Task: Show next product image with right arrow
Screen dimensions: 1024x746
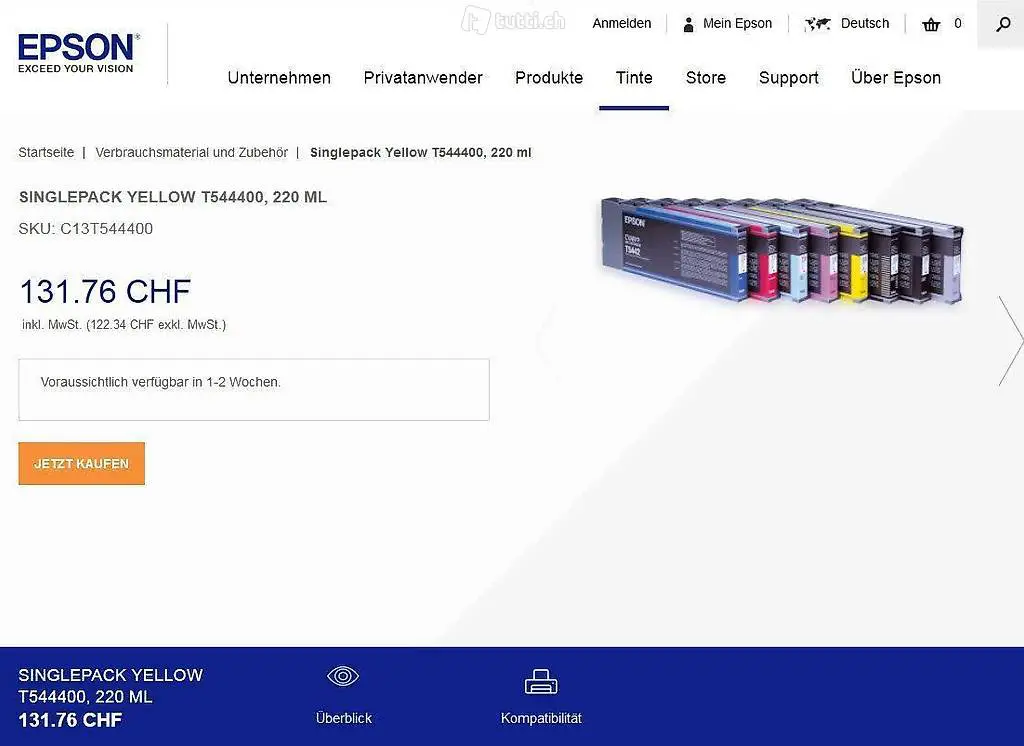Action: coord(1010,340)
